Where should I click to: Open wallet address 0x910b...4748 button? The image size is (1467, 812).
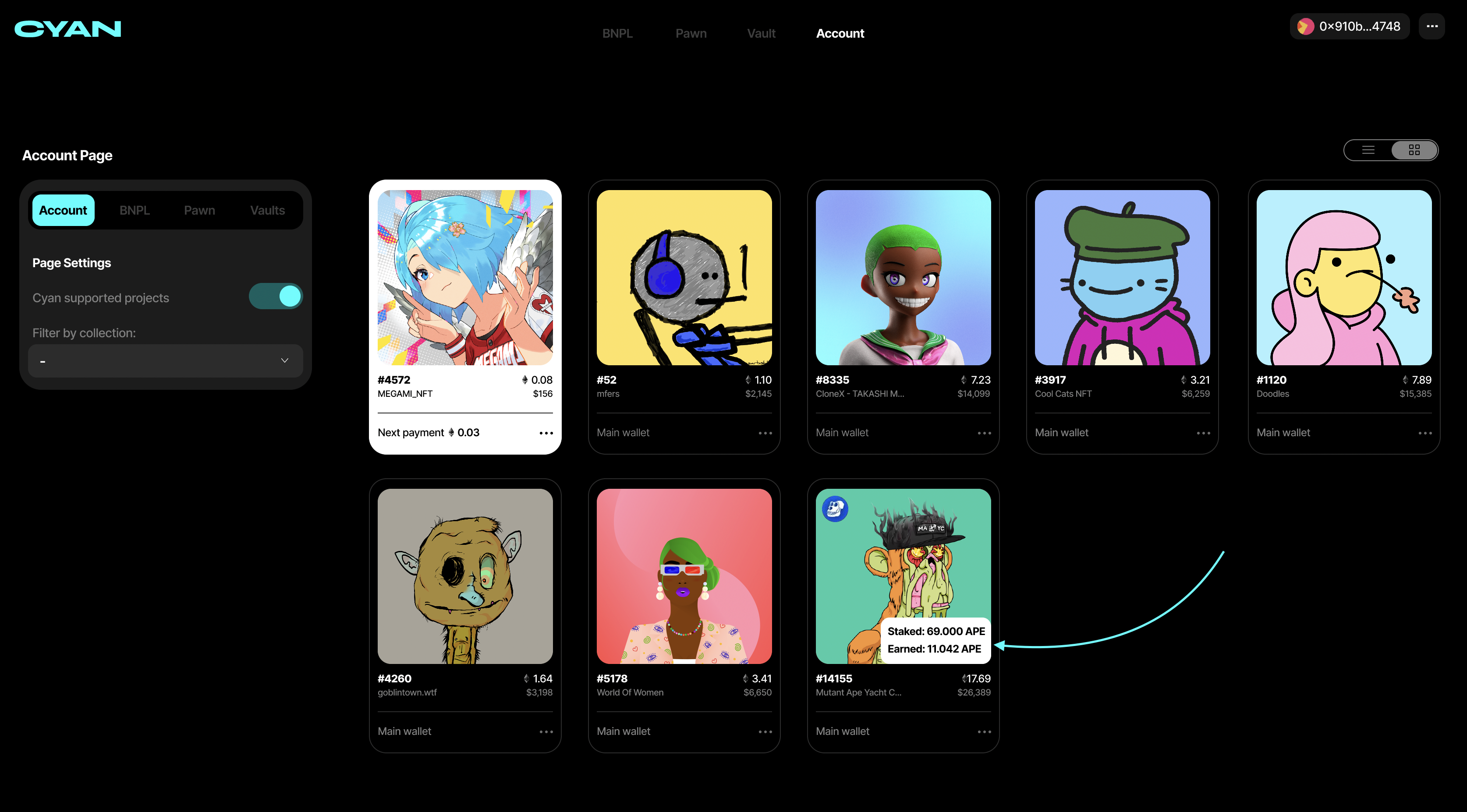[x=1349, y=26]
